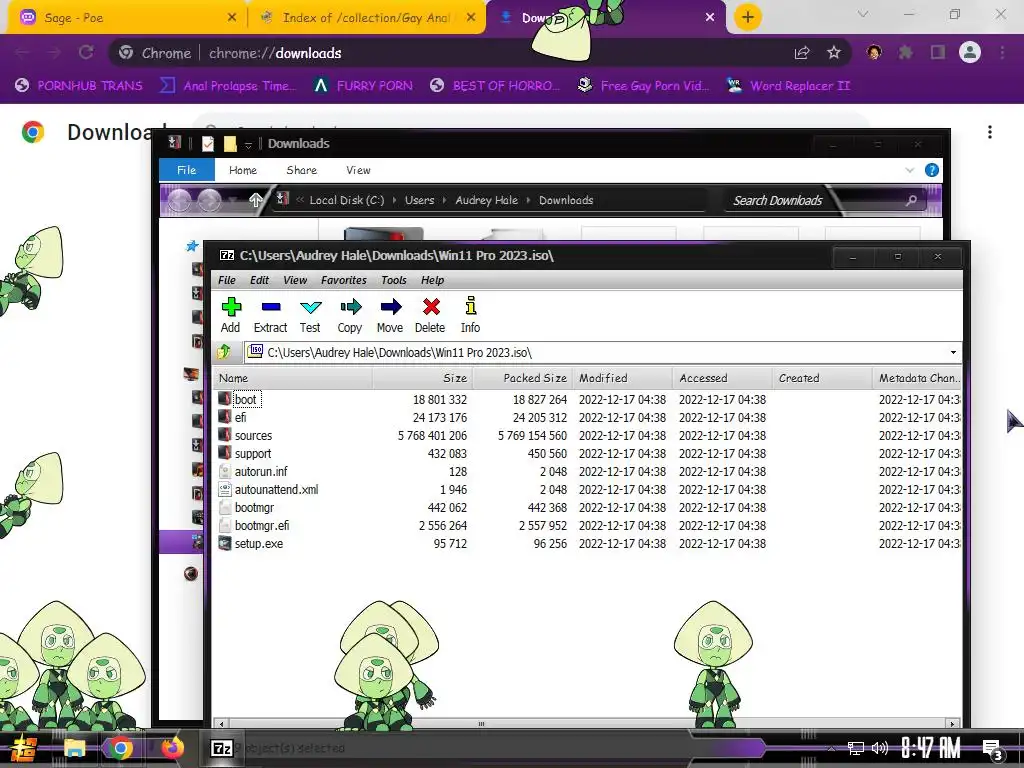The image size is (1024, 768).
Task: Bookmark this page with star icon
Action: click(834, 53)
